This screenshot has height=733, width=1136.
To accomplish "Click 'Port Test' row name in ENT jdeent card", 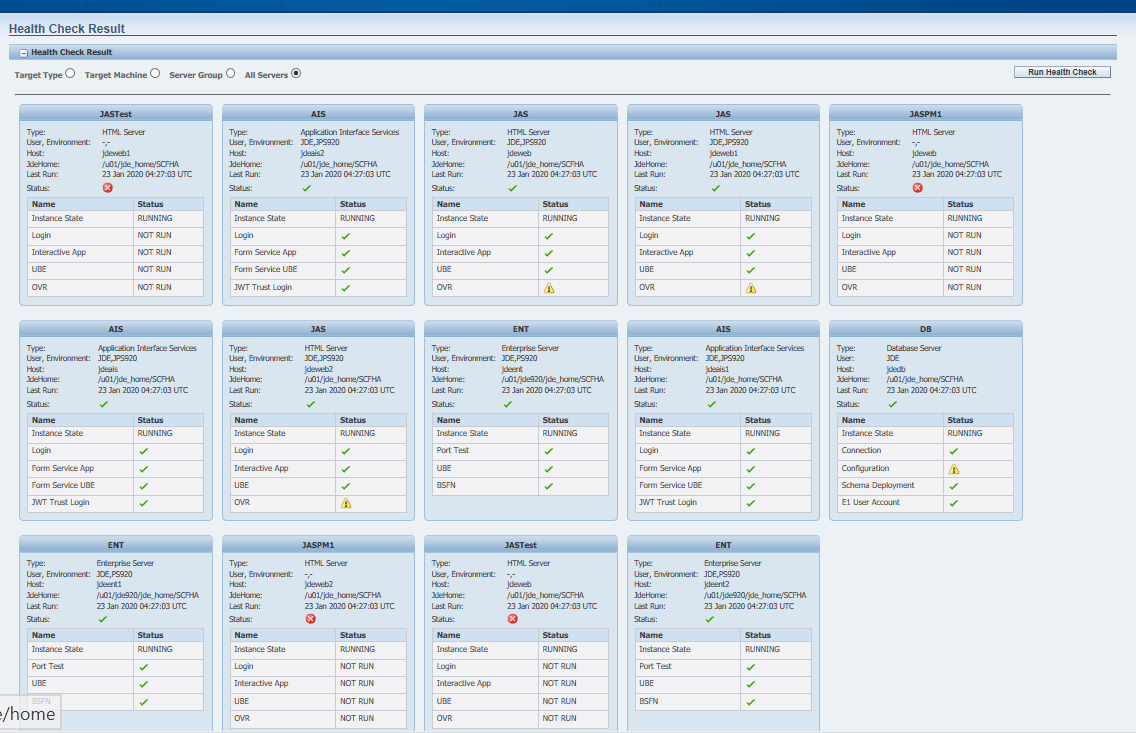I will point(452,450).
